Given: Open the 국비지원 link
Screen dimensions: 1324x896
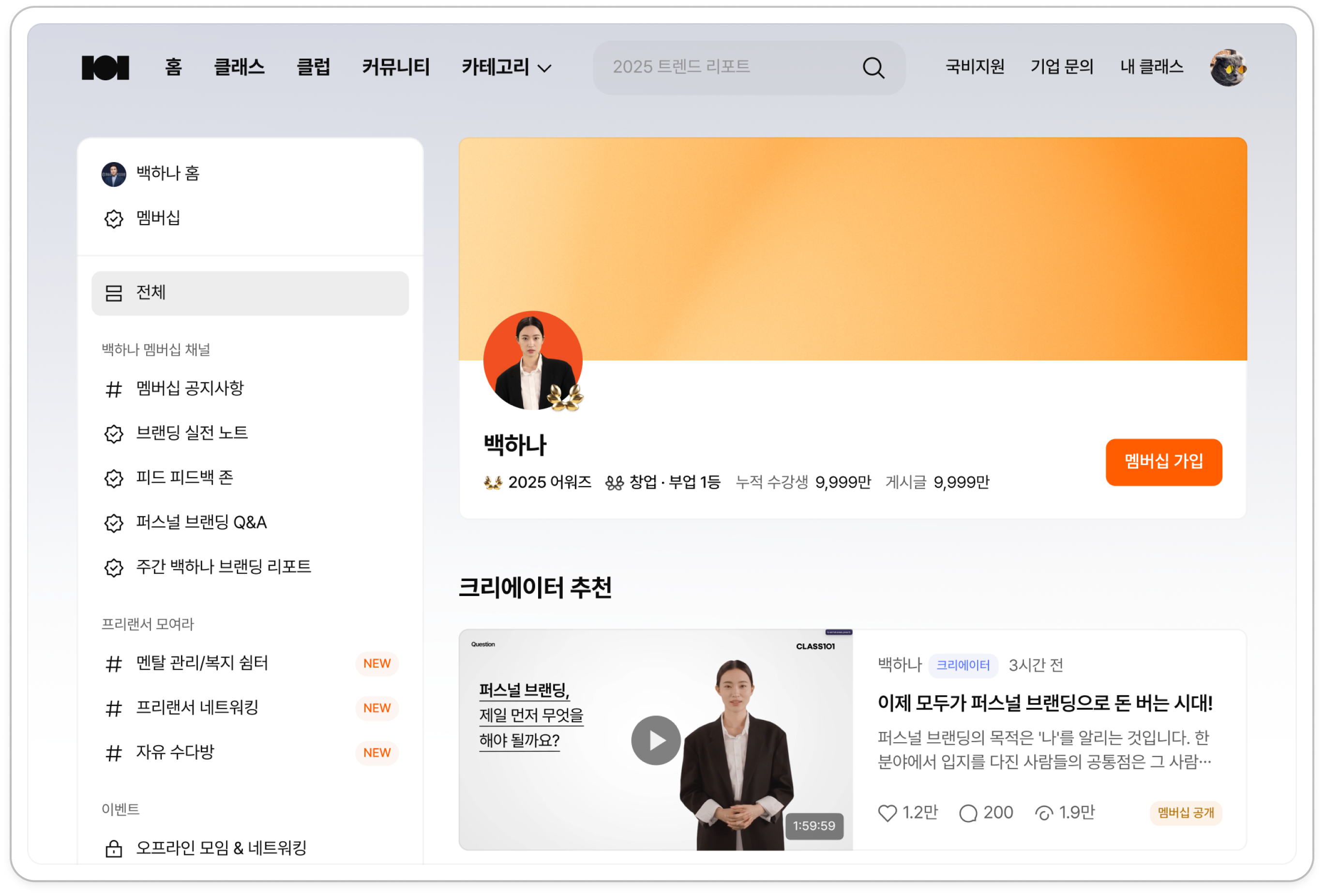Looking at the screenshot, I should click(975, 67).
